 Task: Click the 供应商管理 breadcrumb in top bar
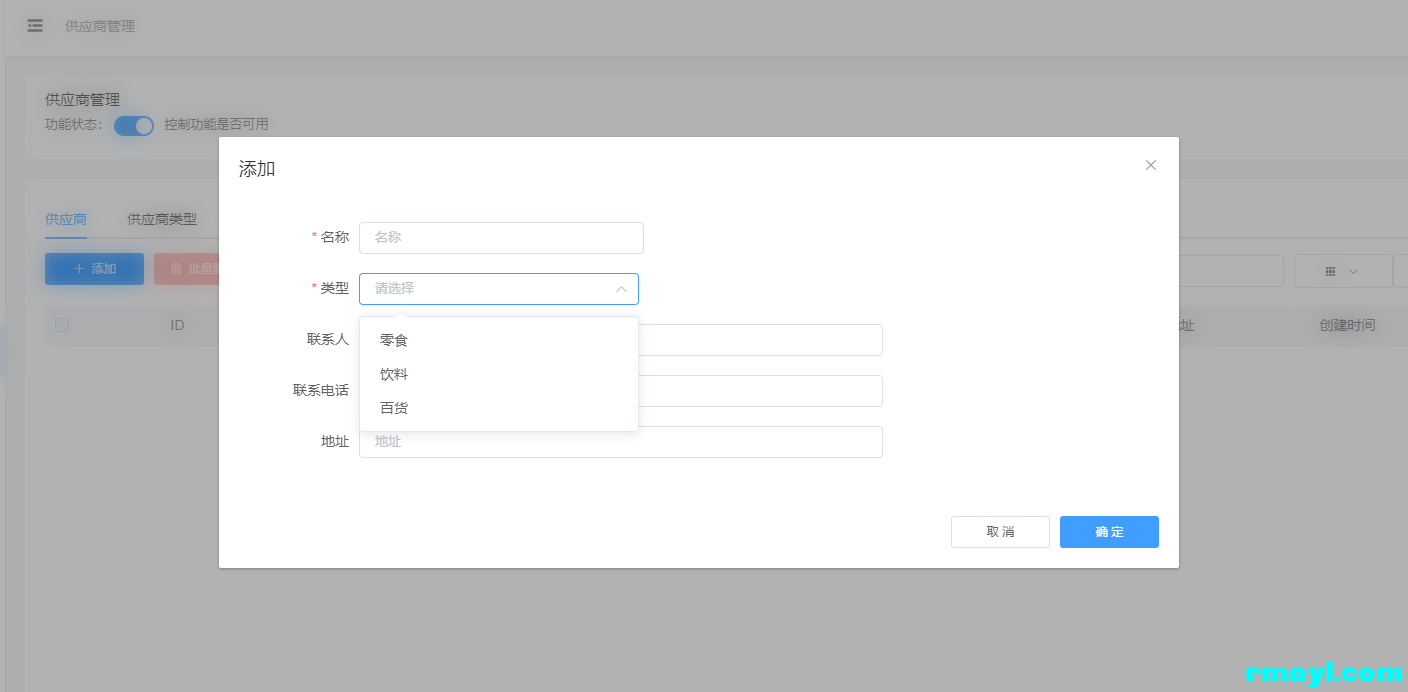(x=100, y=26)
